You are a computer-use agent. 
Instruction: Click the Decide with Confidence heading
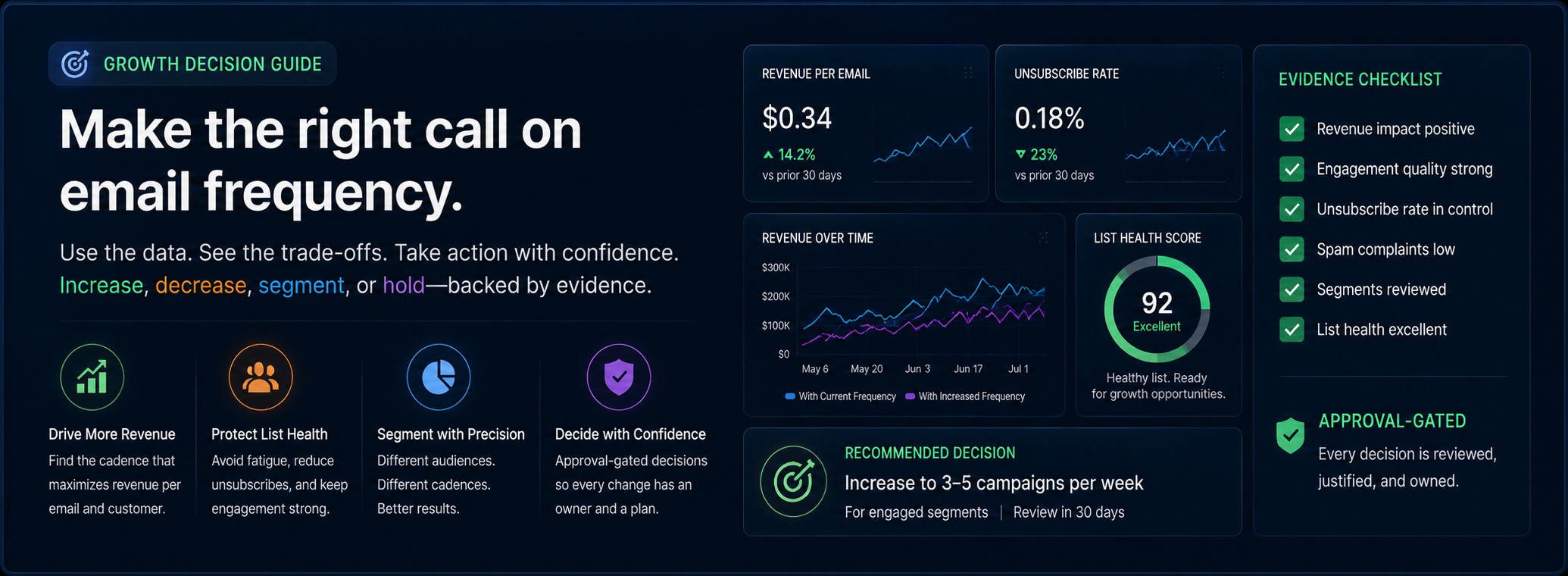tap(630, 434)
